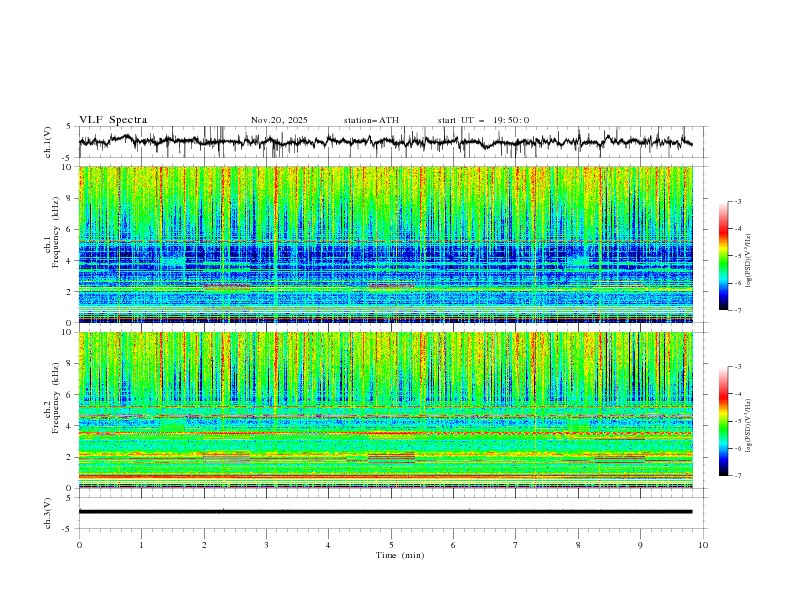Click the time axis tick label '10'
The height and width of the screenshot is (612, 792).
pyautogui.click(x=703, y=545)
